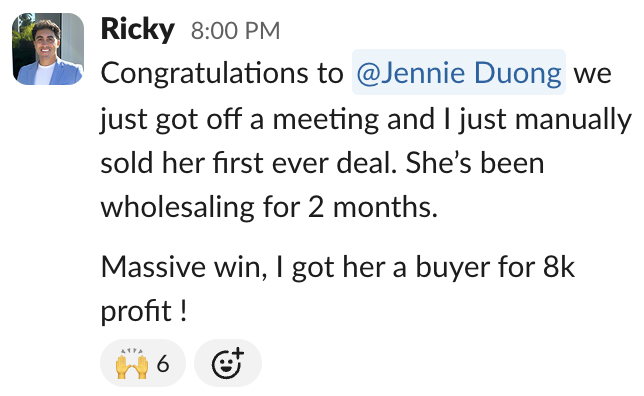This screenshot has height=396, width=644.
Task: Click the word Congratulations in the message
Action: 222,74
